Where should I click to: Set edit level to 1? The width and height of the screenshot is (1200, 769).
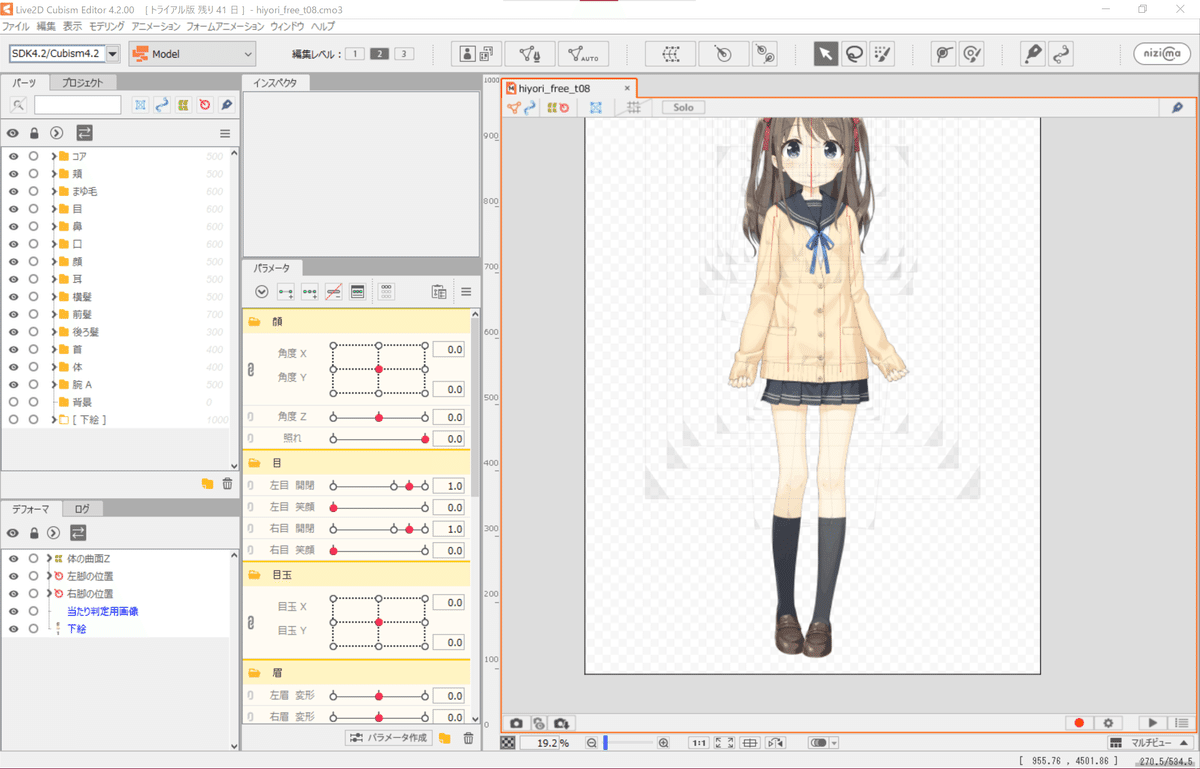click(x=354, y=54)
